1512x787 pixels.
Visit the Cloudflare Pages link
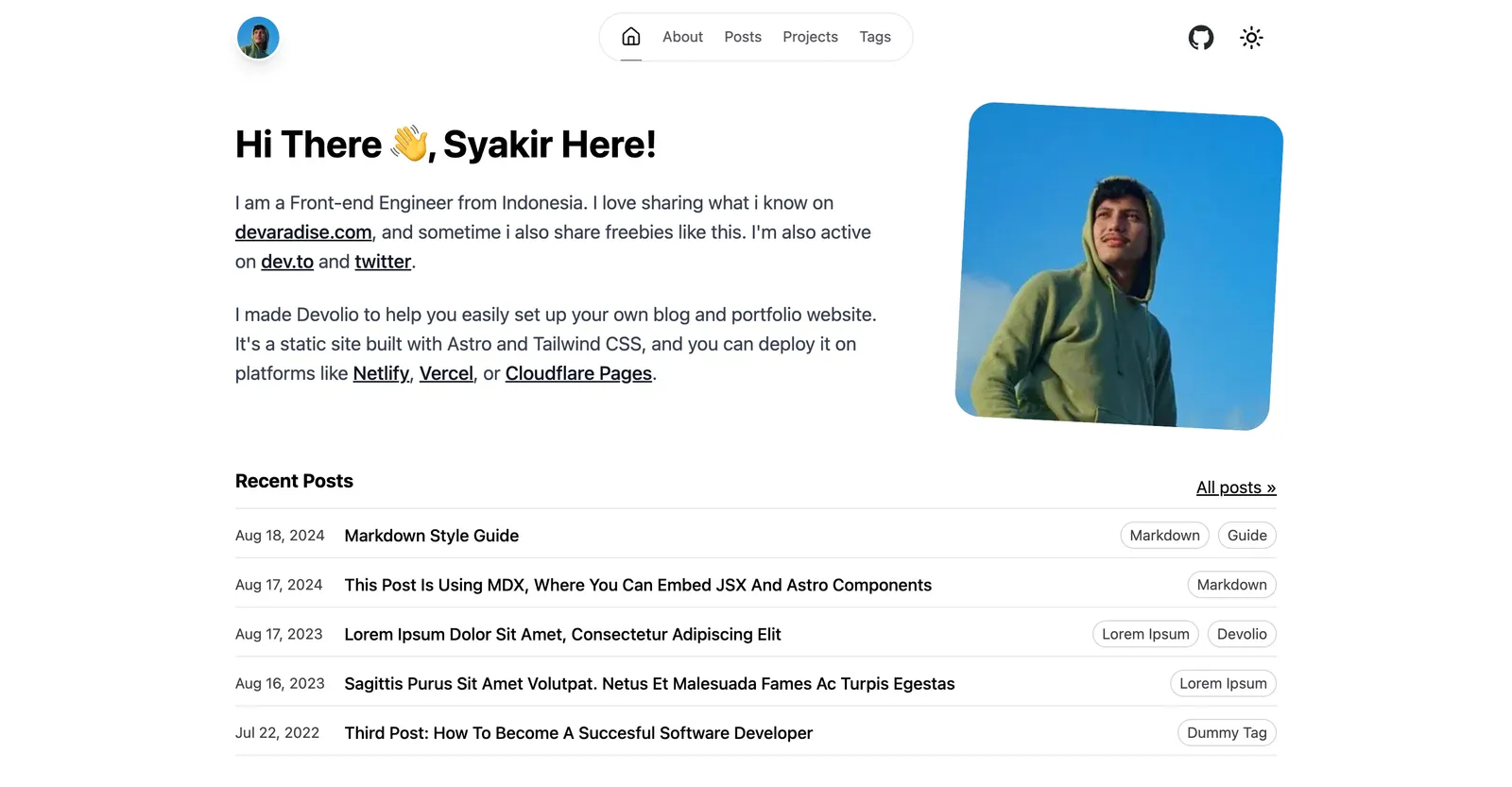[x=578, y=373]
